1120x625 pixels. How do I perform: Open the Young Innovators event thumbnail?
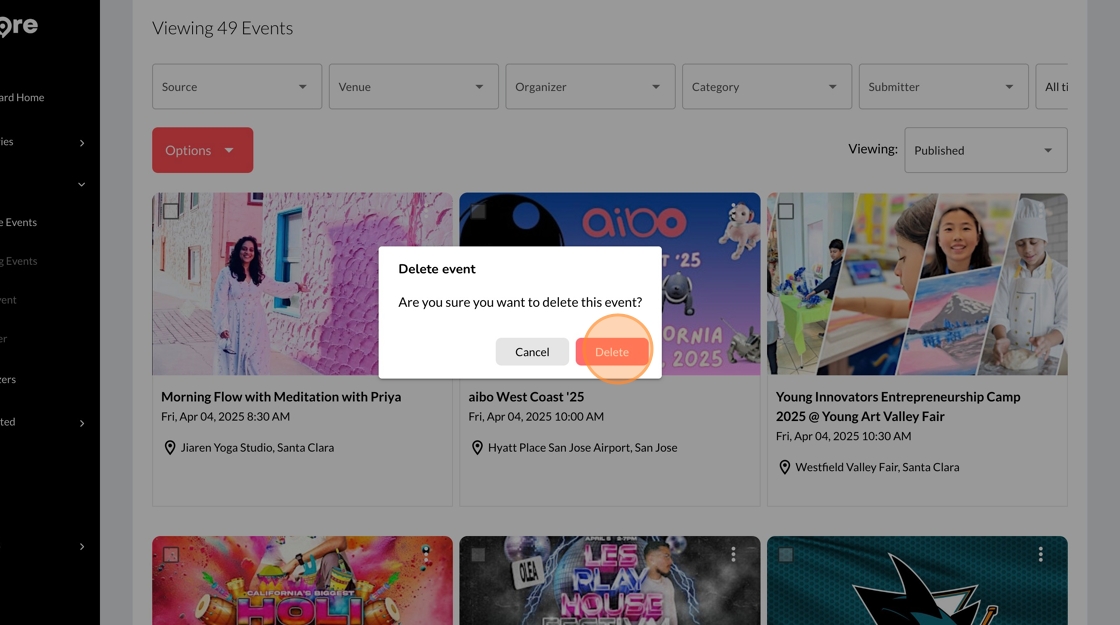pos(917,284)
